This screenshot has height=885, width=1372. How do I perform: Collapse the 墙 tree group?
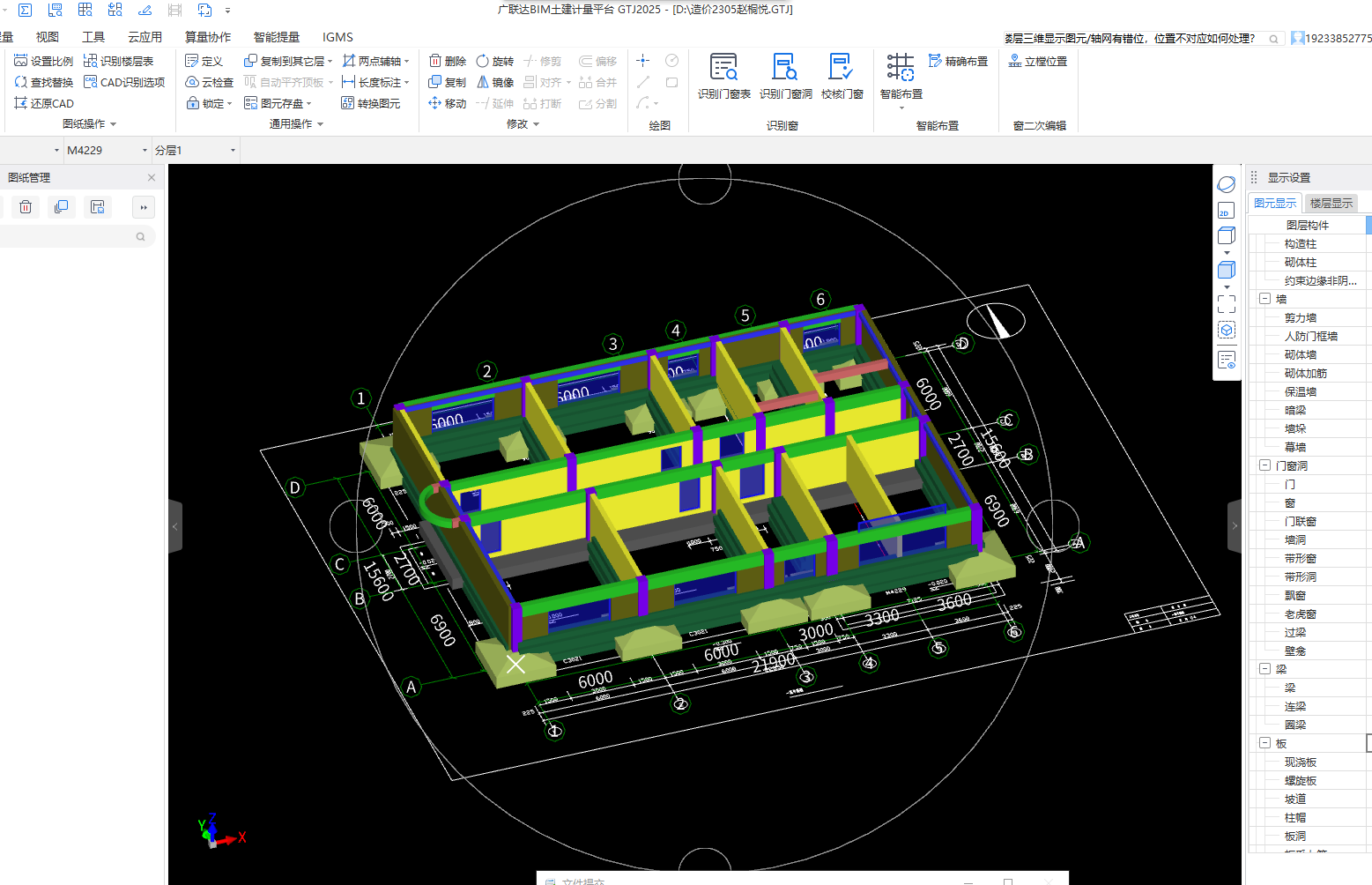click(1264, 299)
